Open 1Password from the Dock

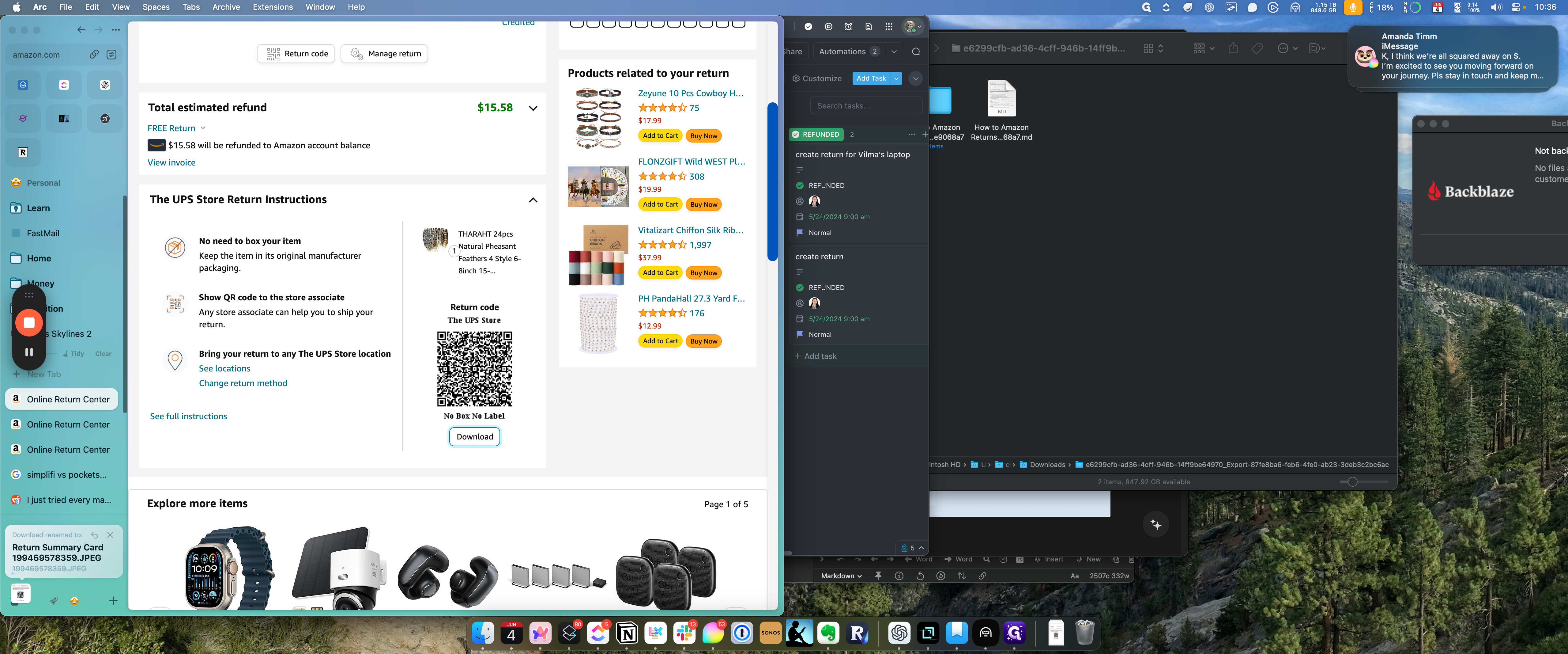tap(741, 633)
